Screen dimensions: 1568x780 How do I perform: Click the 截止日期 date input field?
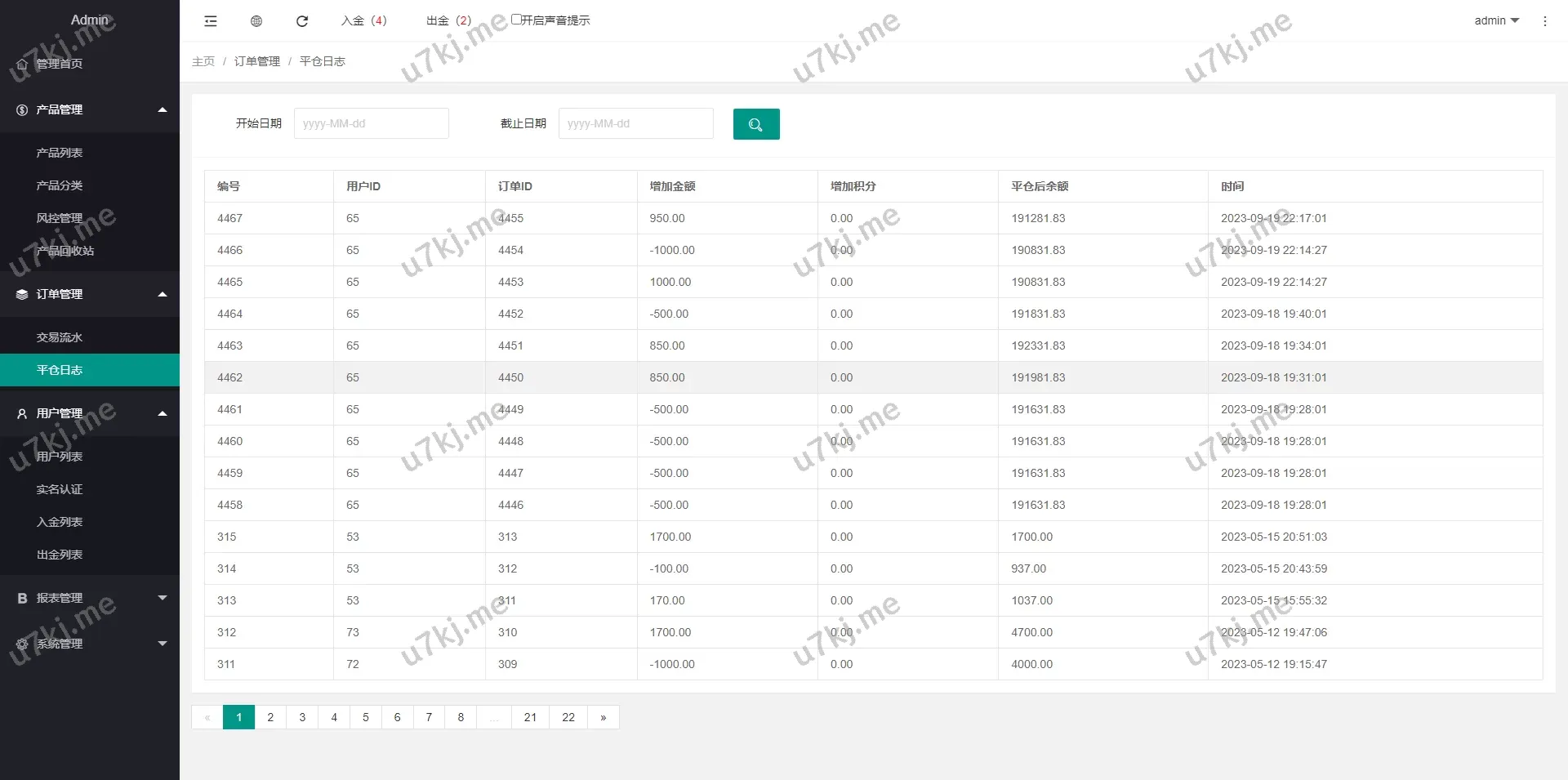pyautogui.click(x=635, y=124)
